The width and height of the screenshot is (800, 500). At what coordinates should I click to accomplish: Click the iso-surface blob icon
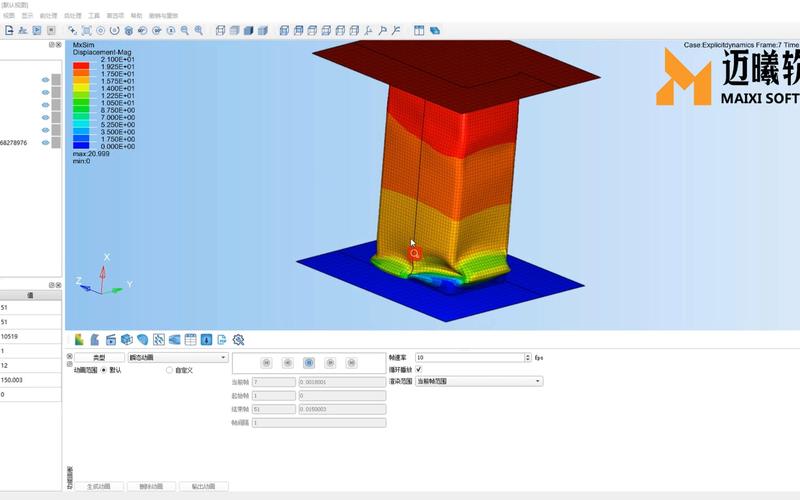(x=143, y=339)
